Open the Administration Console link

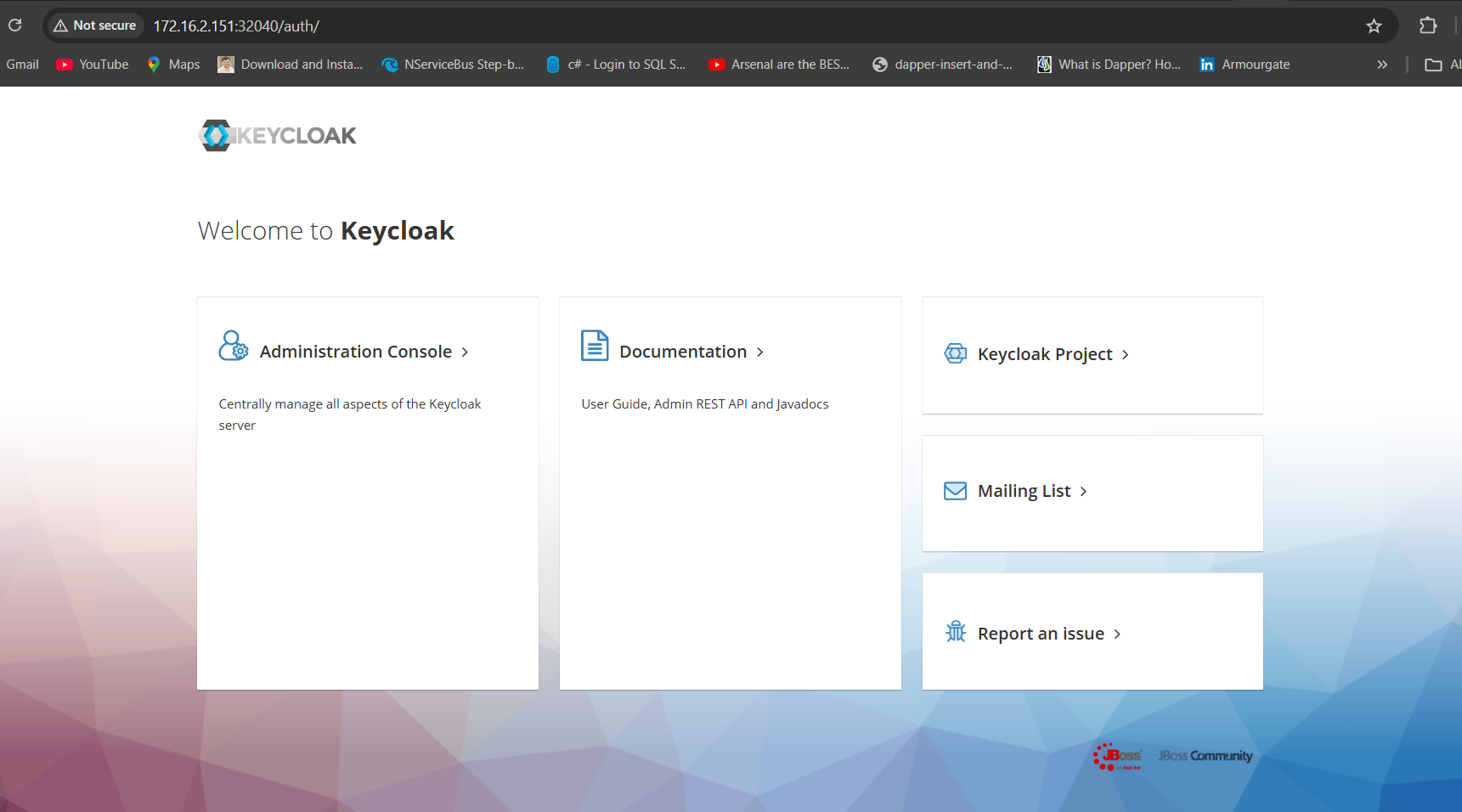[356, 352]
